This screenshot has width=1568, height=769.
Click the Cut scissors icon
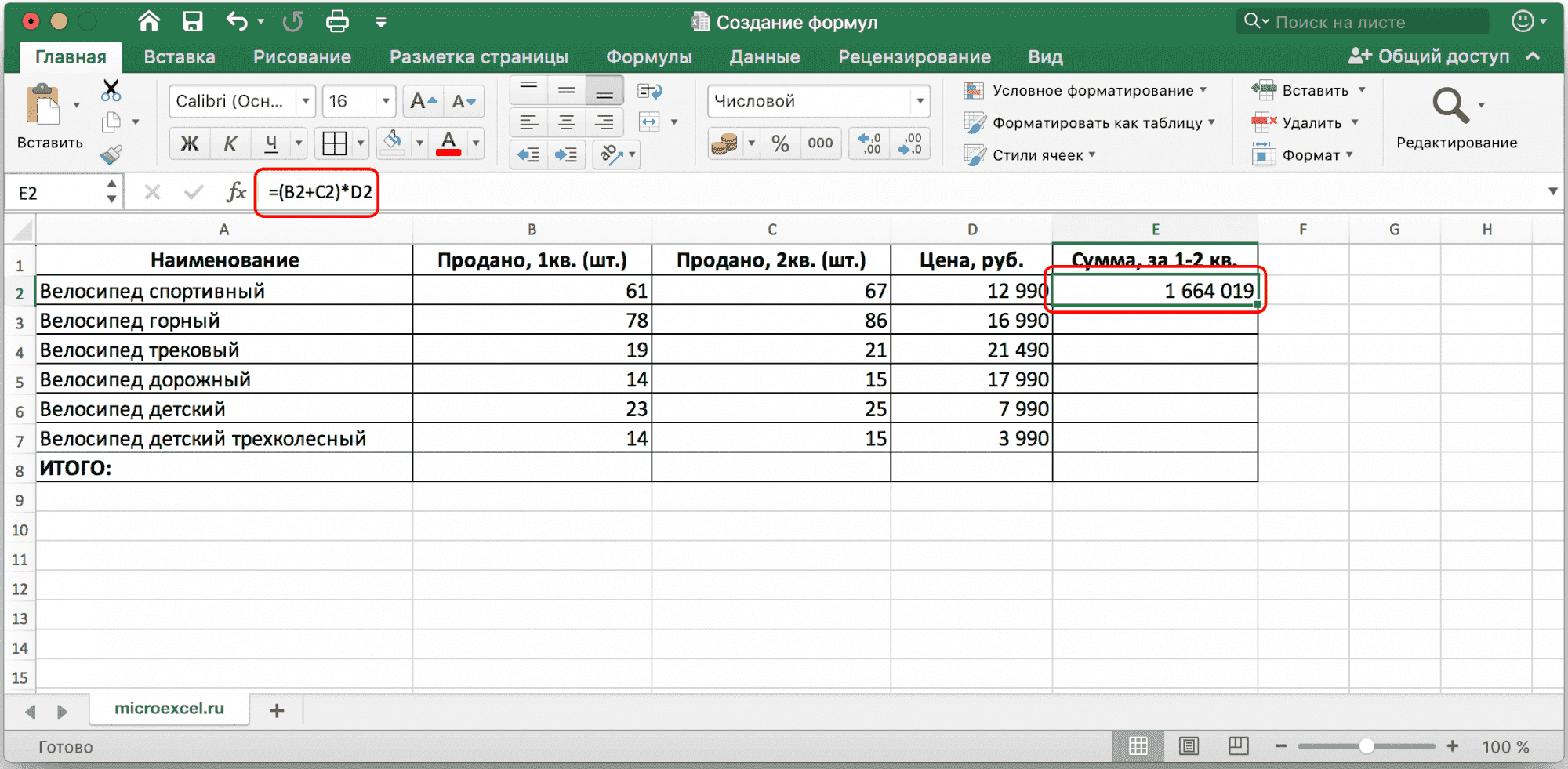click(111, 90)
